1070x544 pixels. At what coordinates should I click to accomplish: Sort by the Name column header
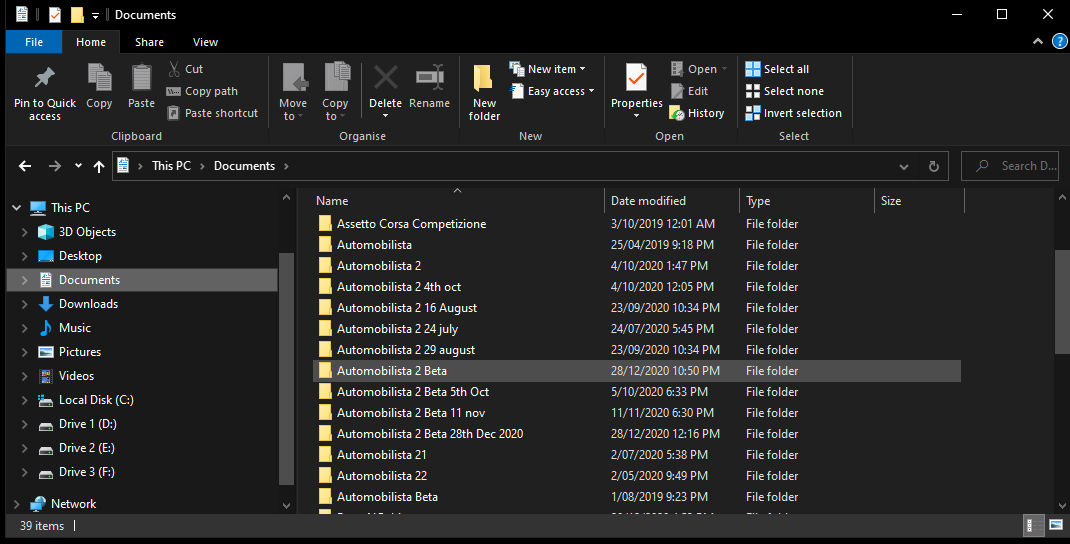(x=458, y=201)
